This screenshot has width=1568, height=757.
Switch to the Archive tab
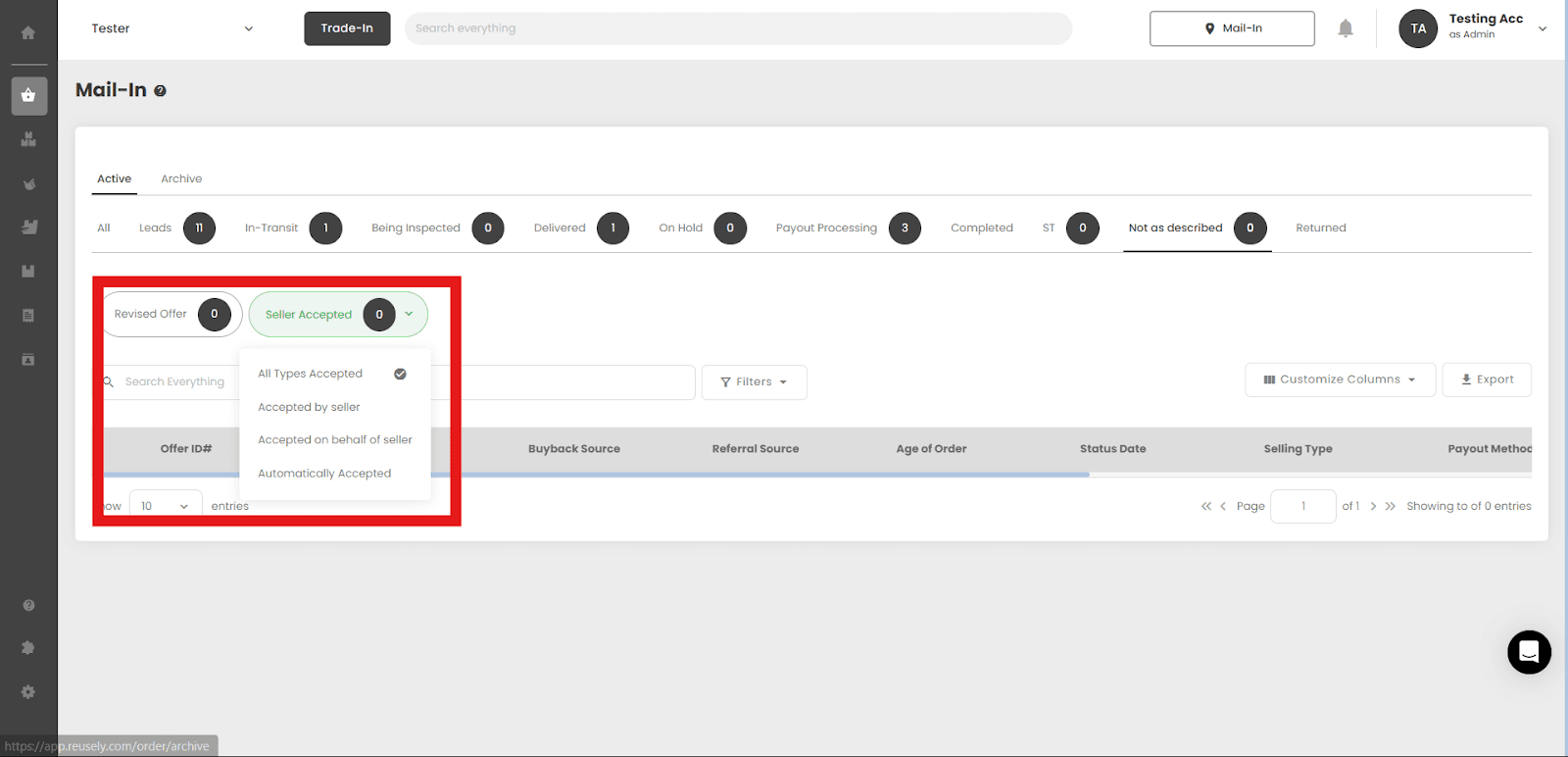[181, 178]
